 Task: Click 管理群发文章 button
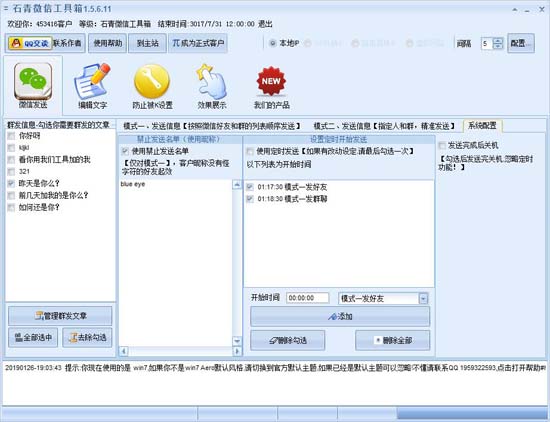tap(60, 316)
